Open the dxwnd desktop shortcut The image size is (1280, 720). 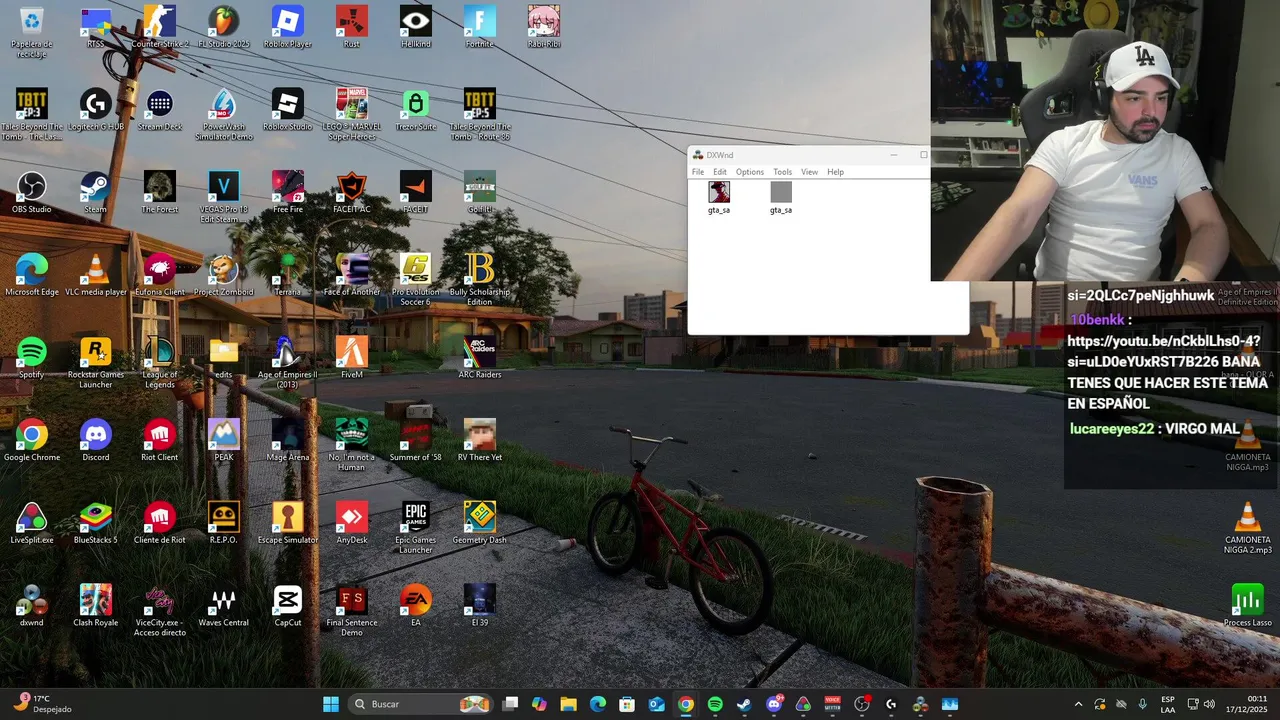point(31,606)
